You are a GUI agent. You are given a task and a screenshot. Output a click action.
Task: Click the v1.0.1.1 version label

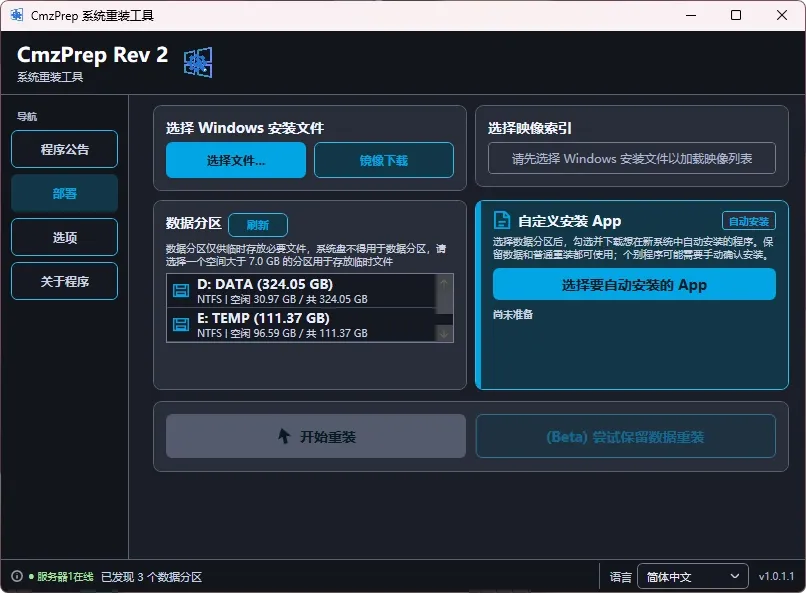(x=776, y=576)
